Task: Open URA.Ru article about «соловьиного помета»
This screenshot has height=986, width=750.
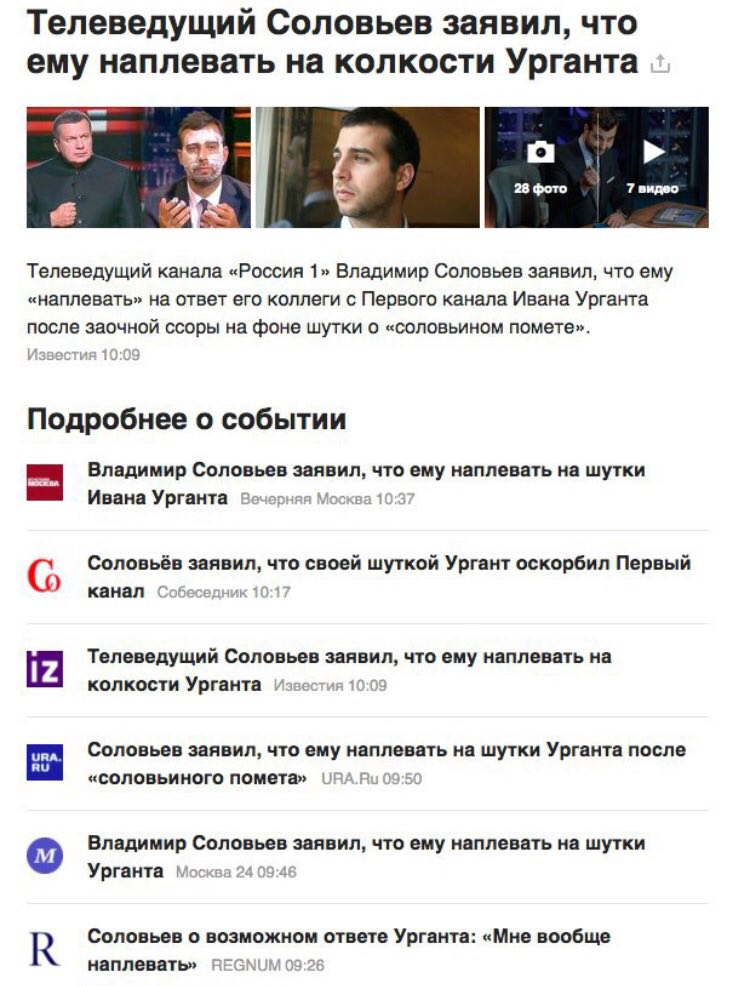Action: tap(387, 763)
